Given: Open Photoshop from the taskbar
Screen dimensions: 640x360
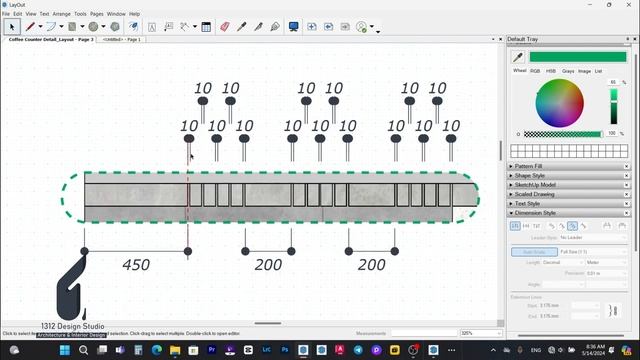Looking at the screenshot, I should pyautogui.click(x=285, y=350).
